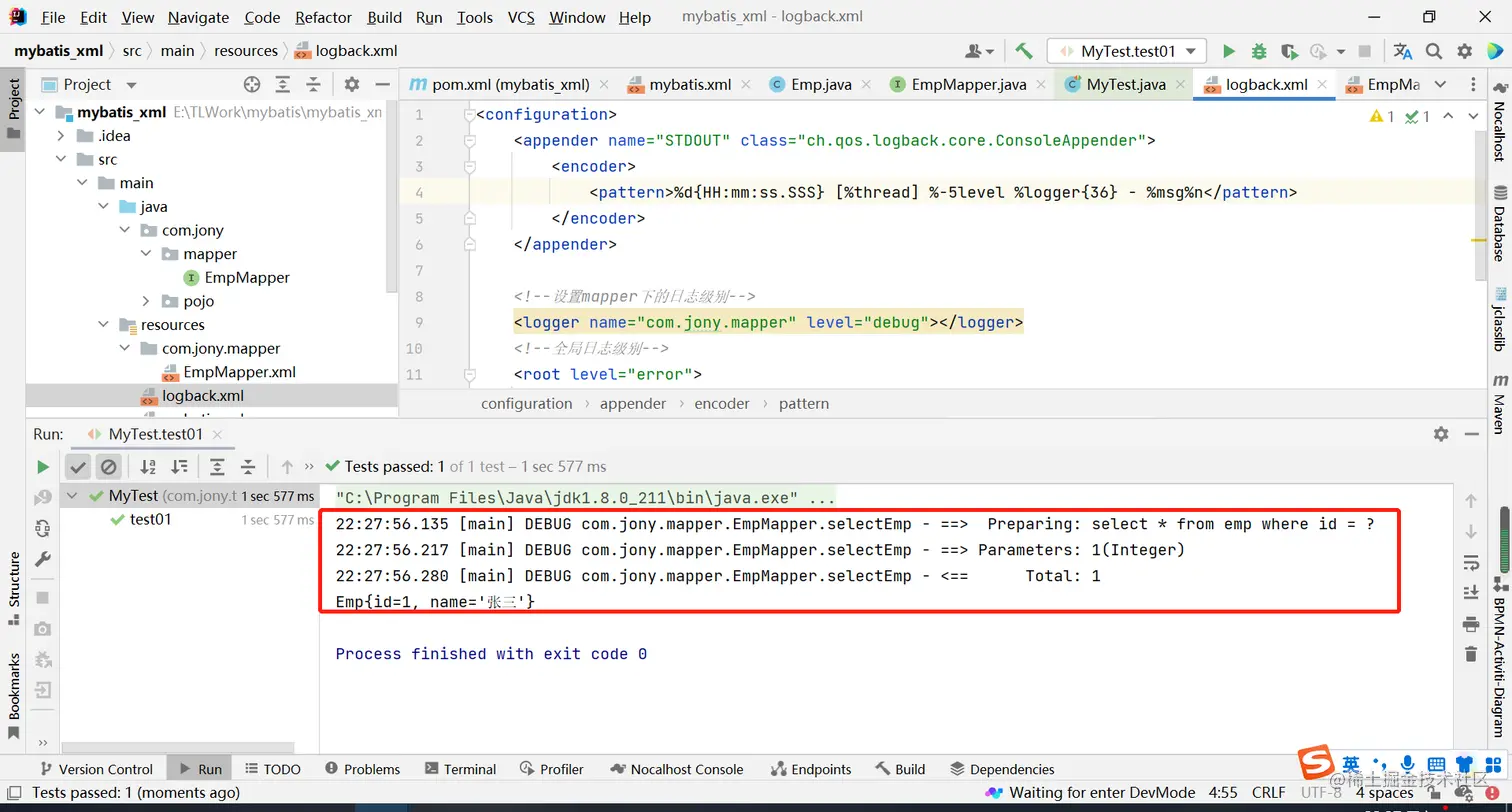Open the Project panel options gear
The width and height of the screenshot is (1512, 812).
[x=352, y=85]
